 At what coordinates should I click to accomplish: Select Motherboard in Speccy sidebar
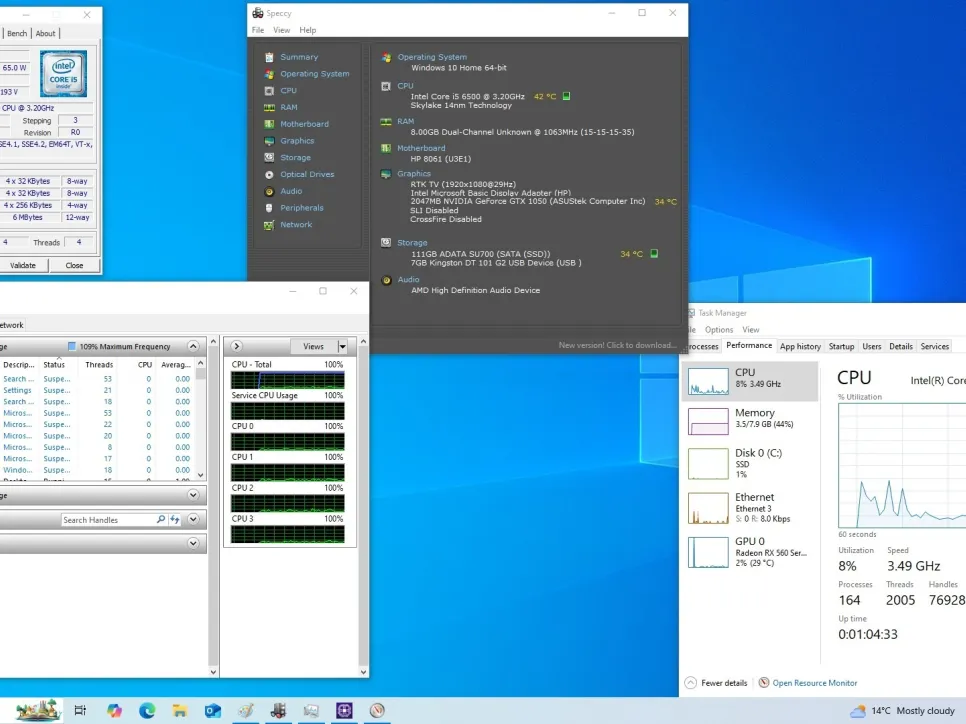tap(304, 124)
